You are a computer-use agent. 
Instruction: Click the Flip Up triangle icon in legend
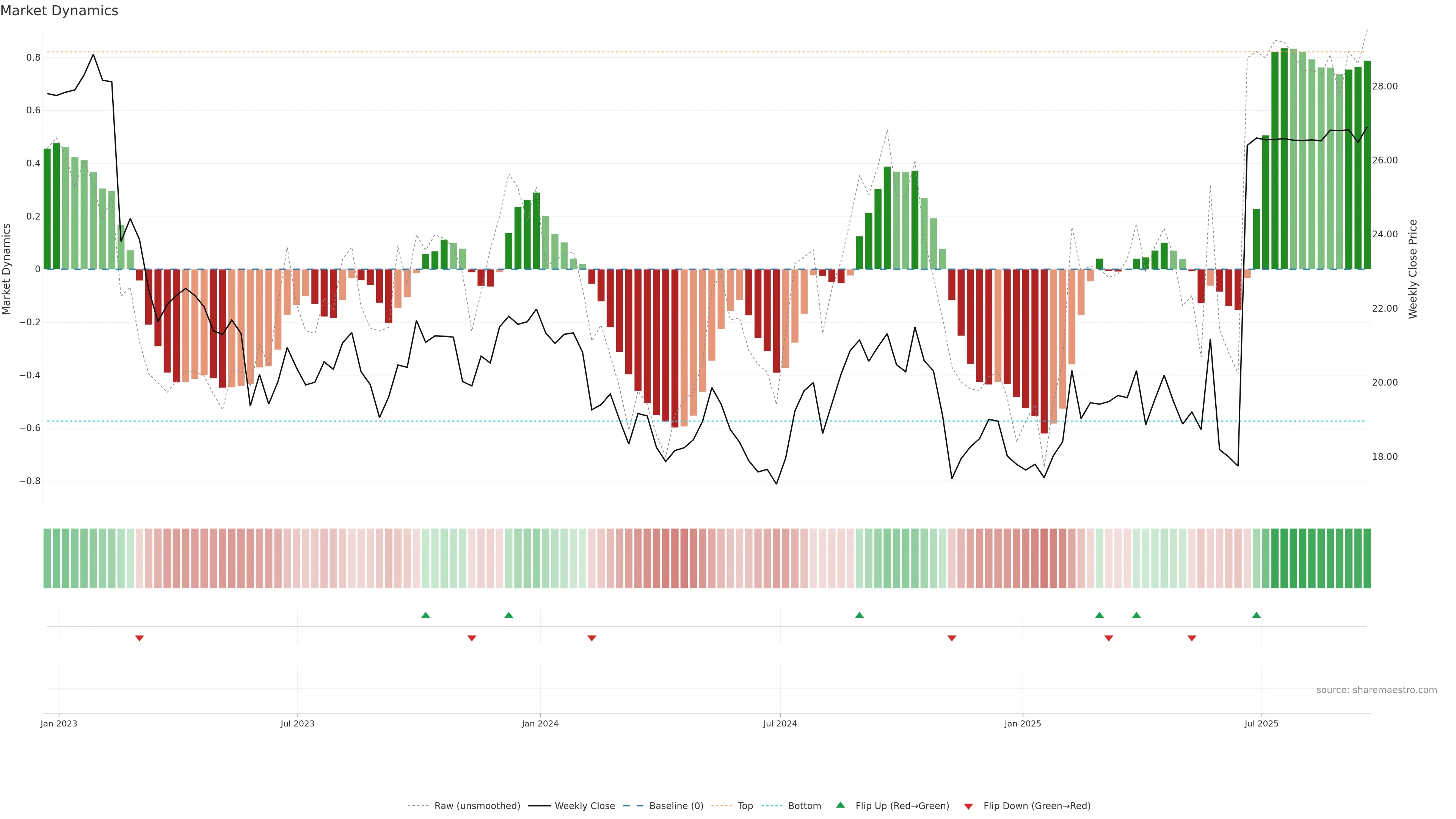tap(840, 805)
